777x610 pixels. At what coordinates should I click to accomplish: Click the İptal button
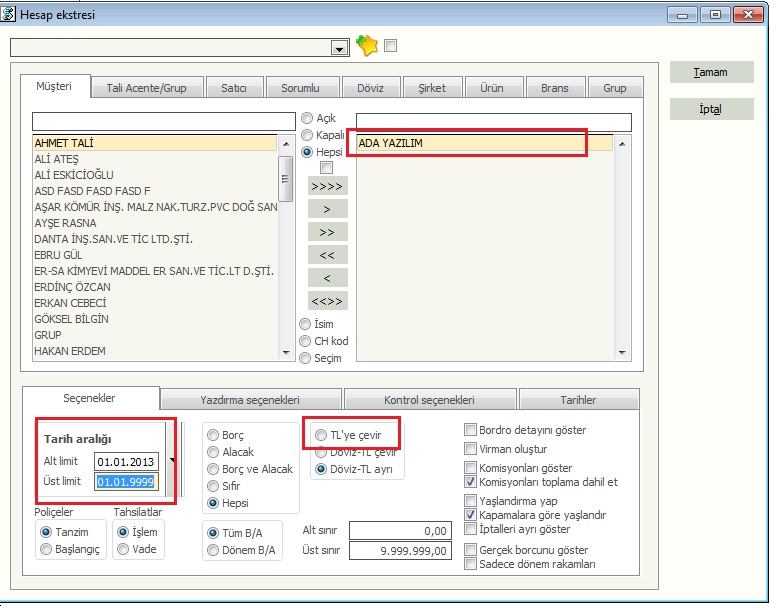pyautogui.click(x=711, y=109)
